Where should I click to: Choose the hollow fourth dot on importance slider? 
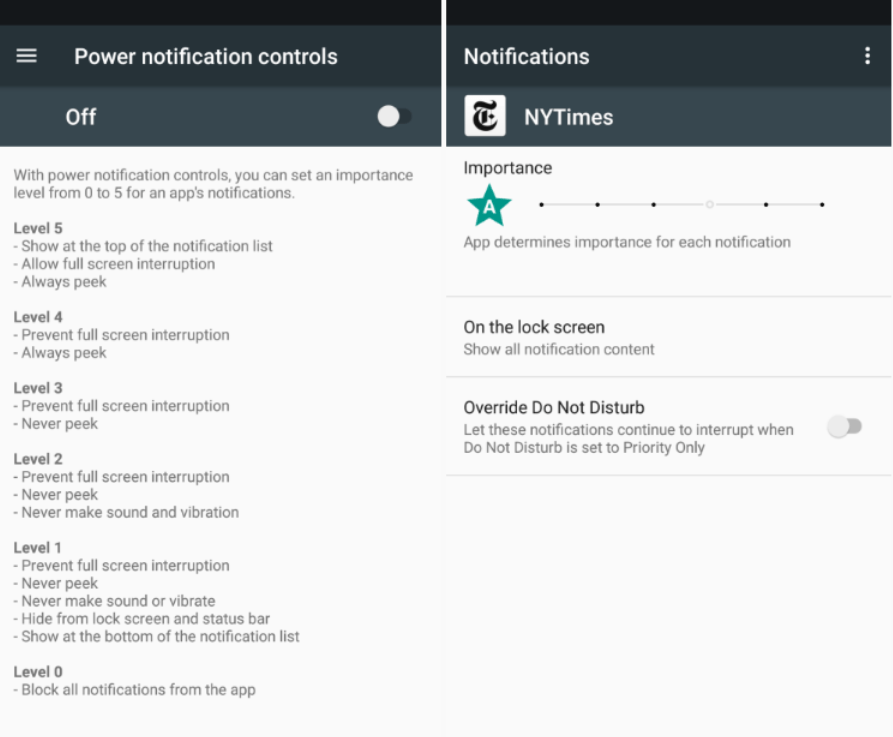[709, 205]
